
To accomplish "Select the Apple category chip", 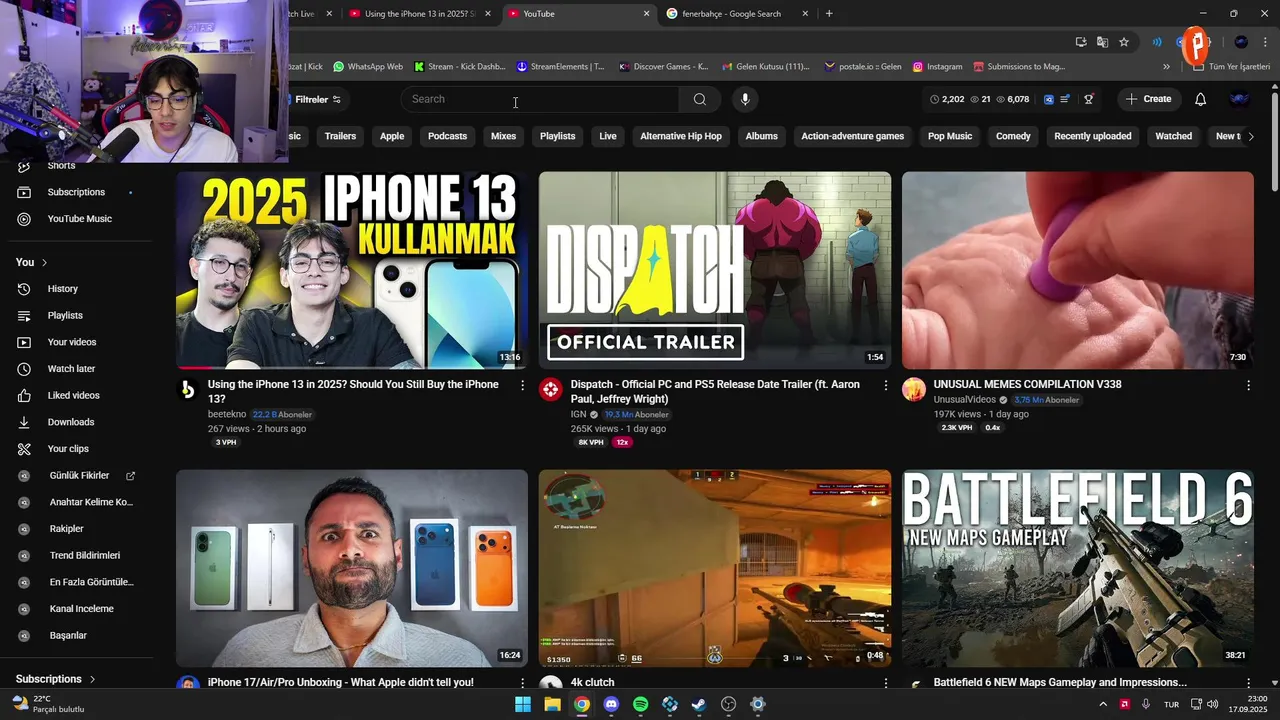I will pyautogui.click(x=392, y=136).
